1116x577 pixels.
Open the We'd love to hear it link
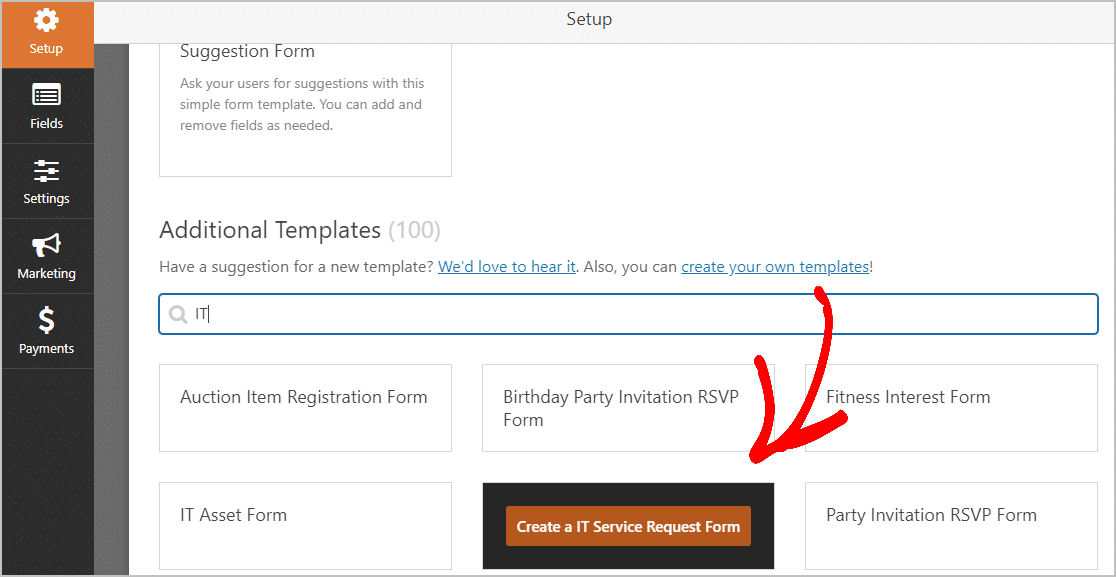click(506, 266)
